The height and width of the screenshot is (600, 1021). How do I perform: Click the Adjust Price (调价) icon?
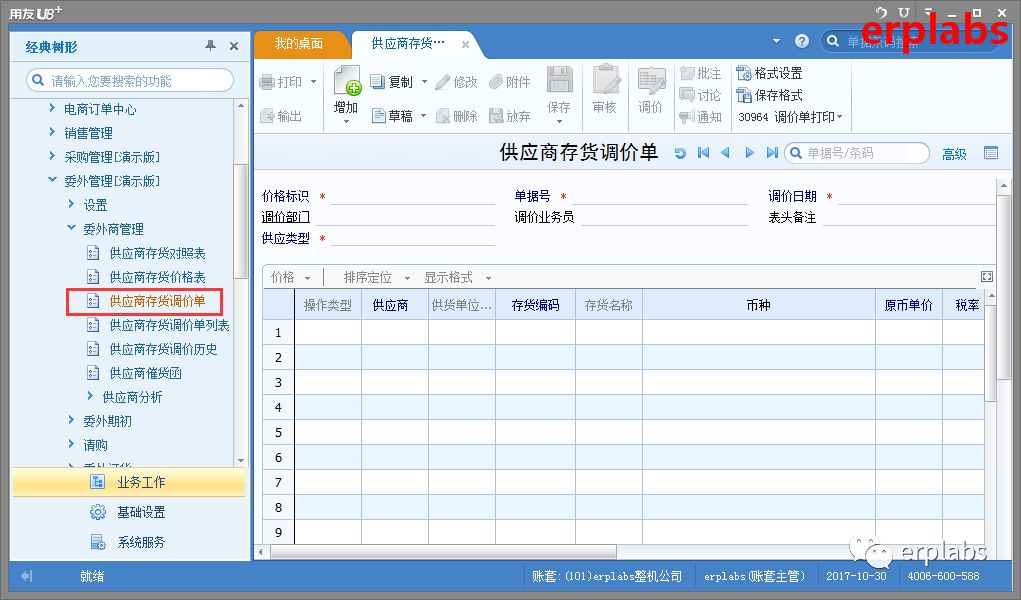(x=651, y=81)
